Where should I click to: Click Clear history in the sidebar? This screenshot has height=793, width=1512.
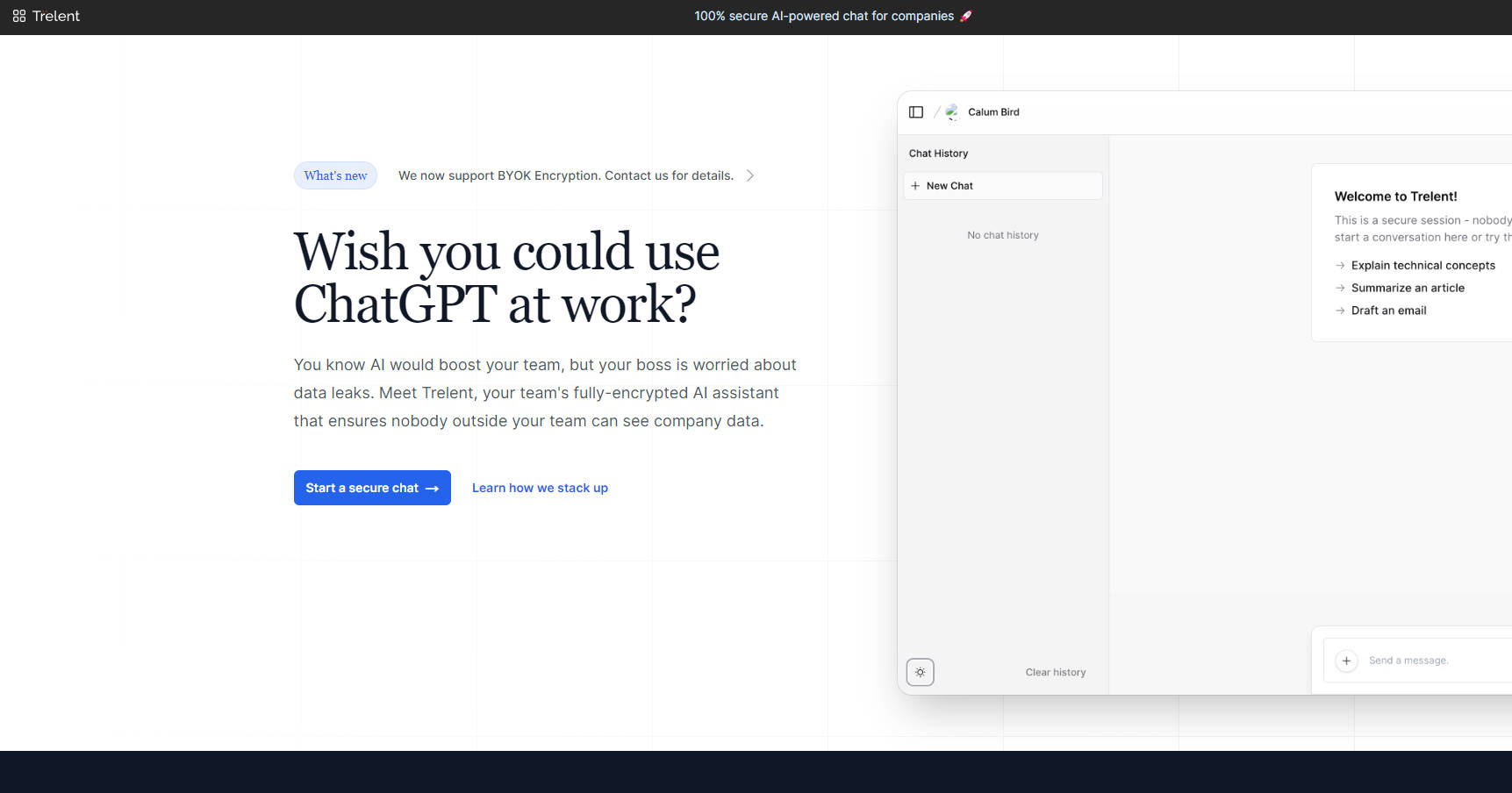(1055, 672)
